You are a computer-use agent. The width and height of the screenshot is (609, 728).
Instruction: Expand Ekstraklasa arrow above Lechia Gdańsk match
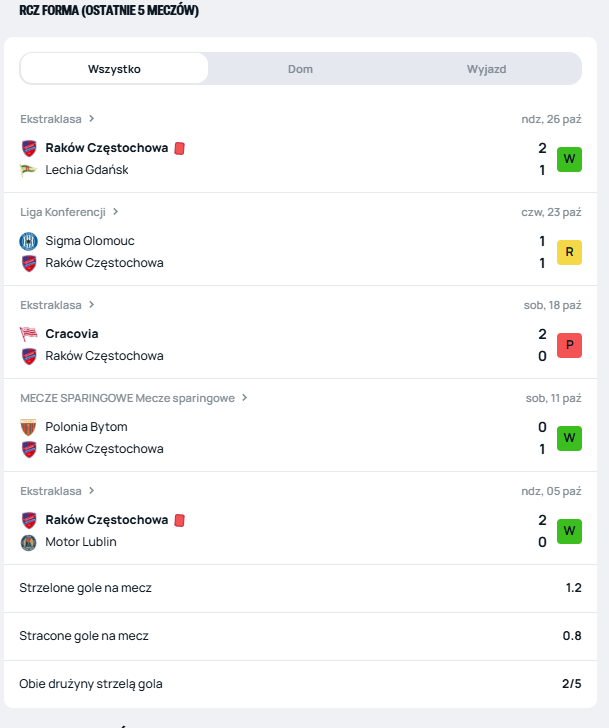[91, 119]
